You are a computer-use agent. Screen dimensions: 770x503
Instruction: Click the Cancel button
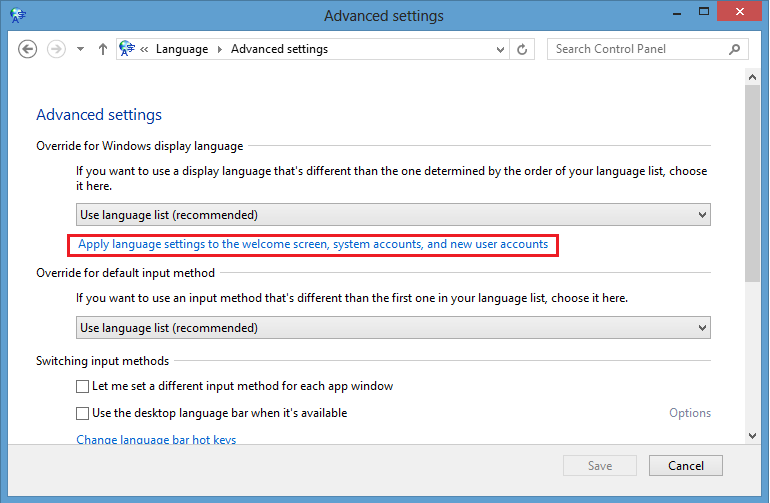pyautogui.click(x=686, y=466)
